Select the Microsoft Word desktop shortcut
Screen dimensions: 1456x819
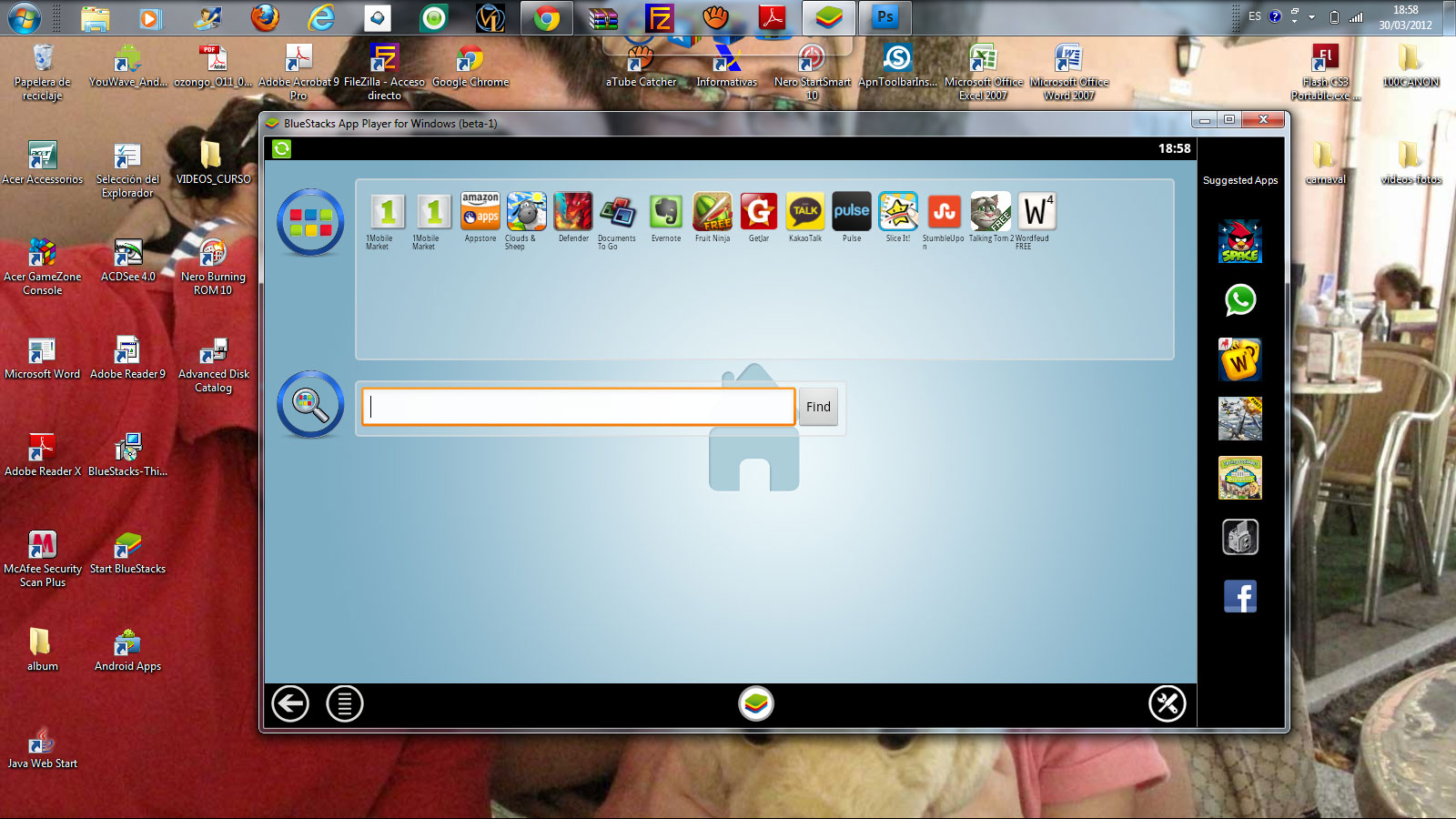pos(42,359)
